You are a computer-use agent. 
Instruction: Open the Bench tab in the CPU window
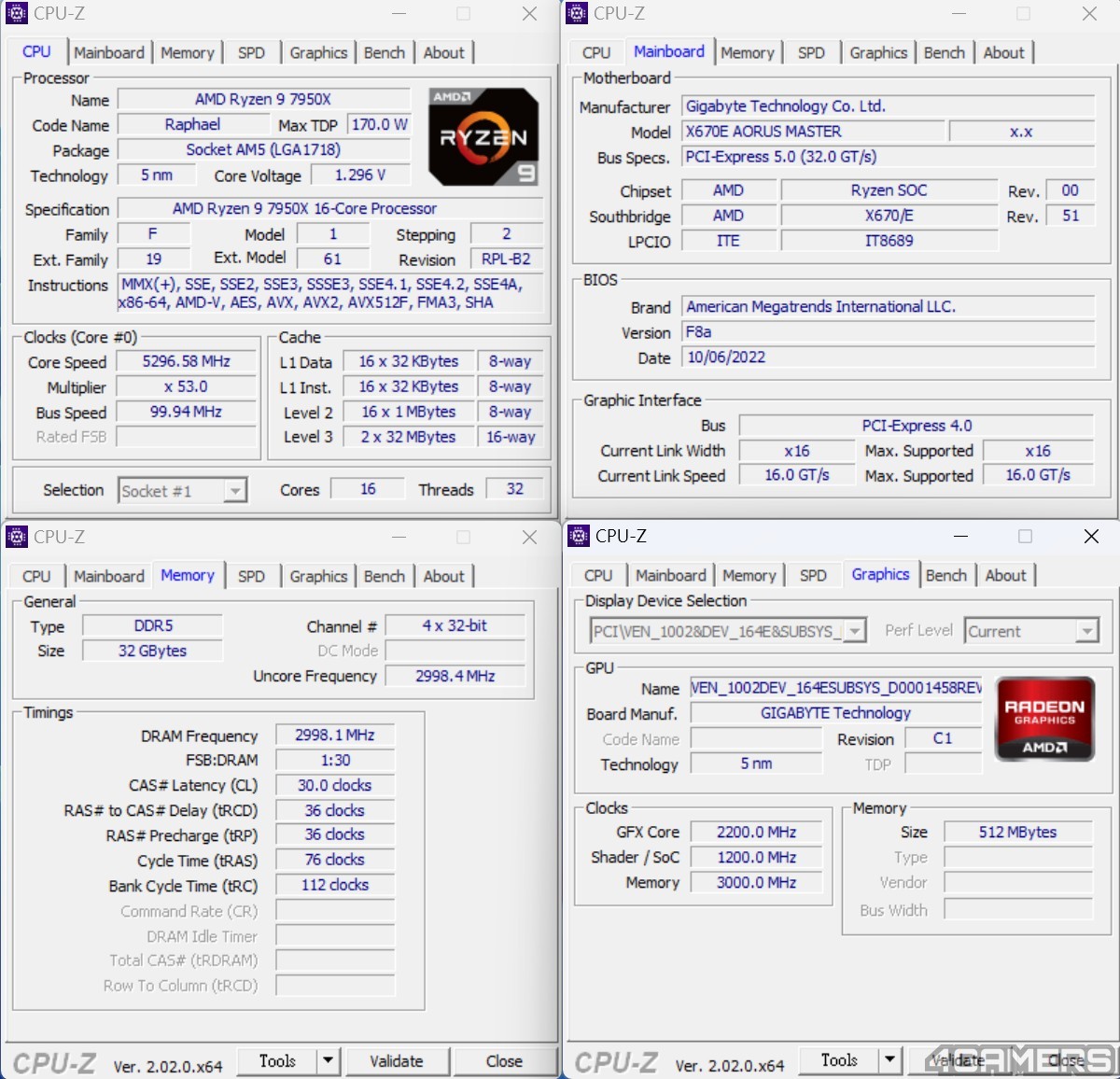tap(385, 53)
